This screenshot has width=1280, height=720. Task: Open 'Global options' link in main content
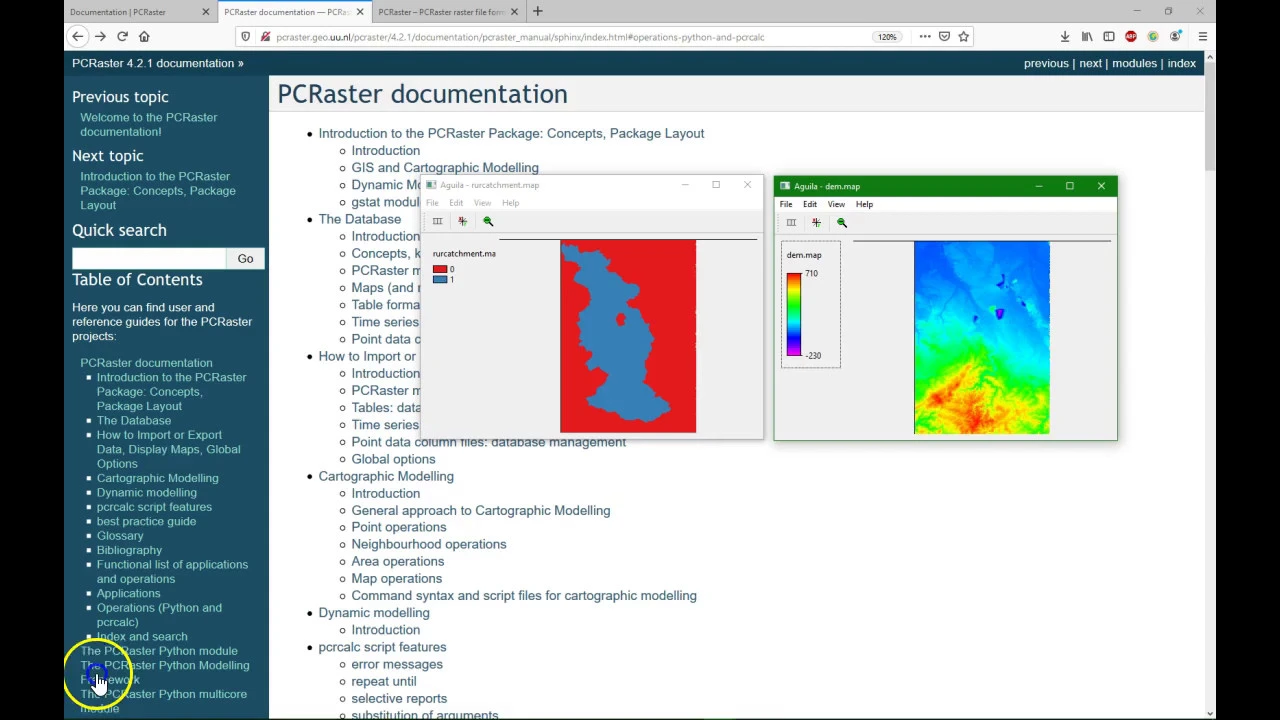393,459
